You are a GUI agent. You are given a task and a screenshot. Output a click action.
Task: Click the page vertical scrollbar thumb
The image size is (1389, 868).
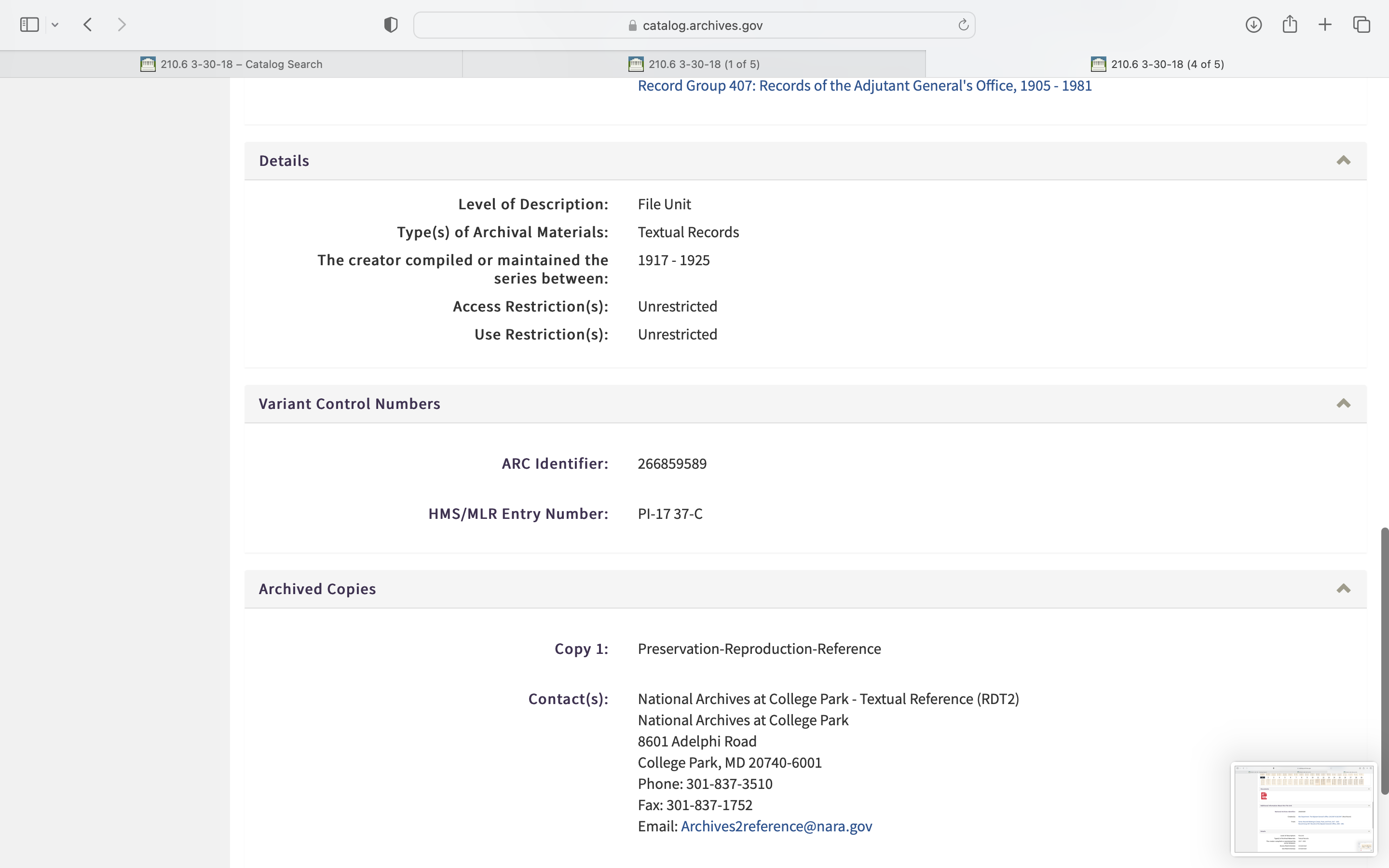[x=1384, y=660]
